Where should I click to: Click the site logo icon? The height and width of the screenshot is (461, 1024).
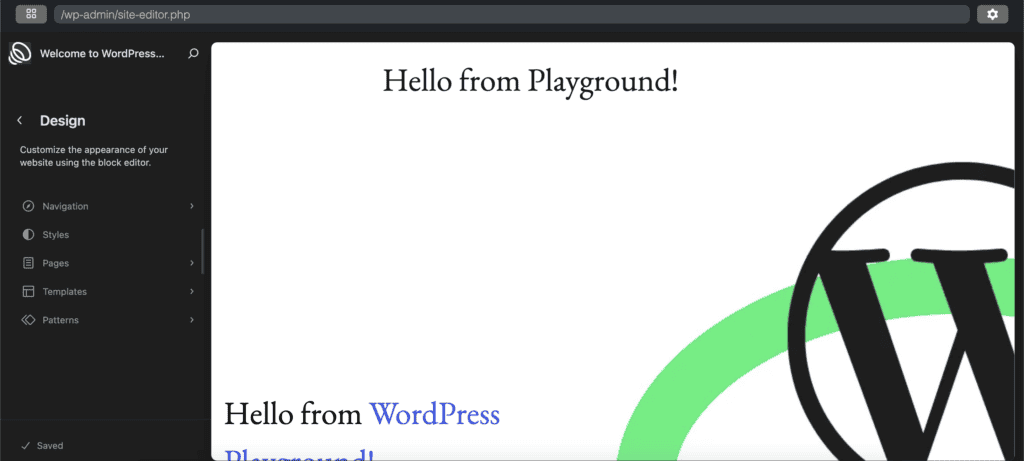(20, 53)
